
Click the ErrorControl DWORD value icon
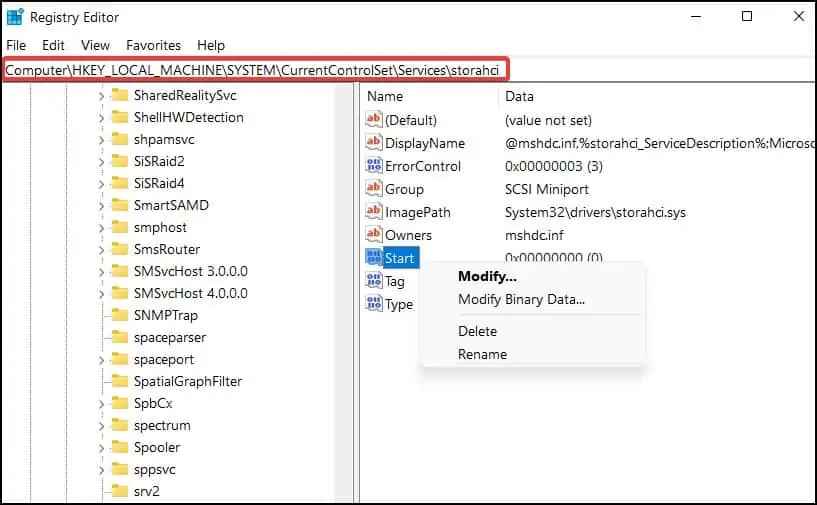pos(374,166)
